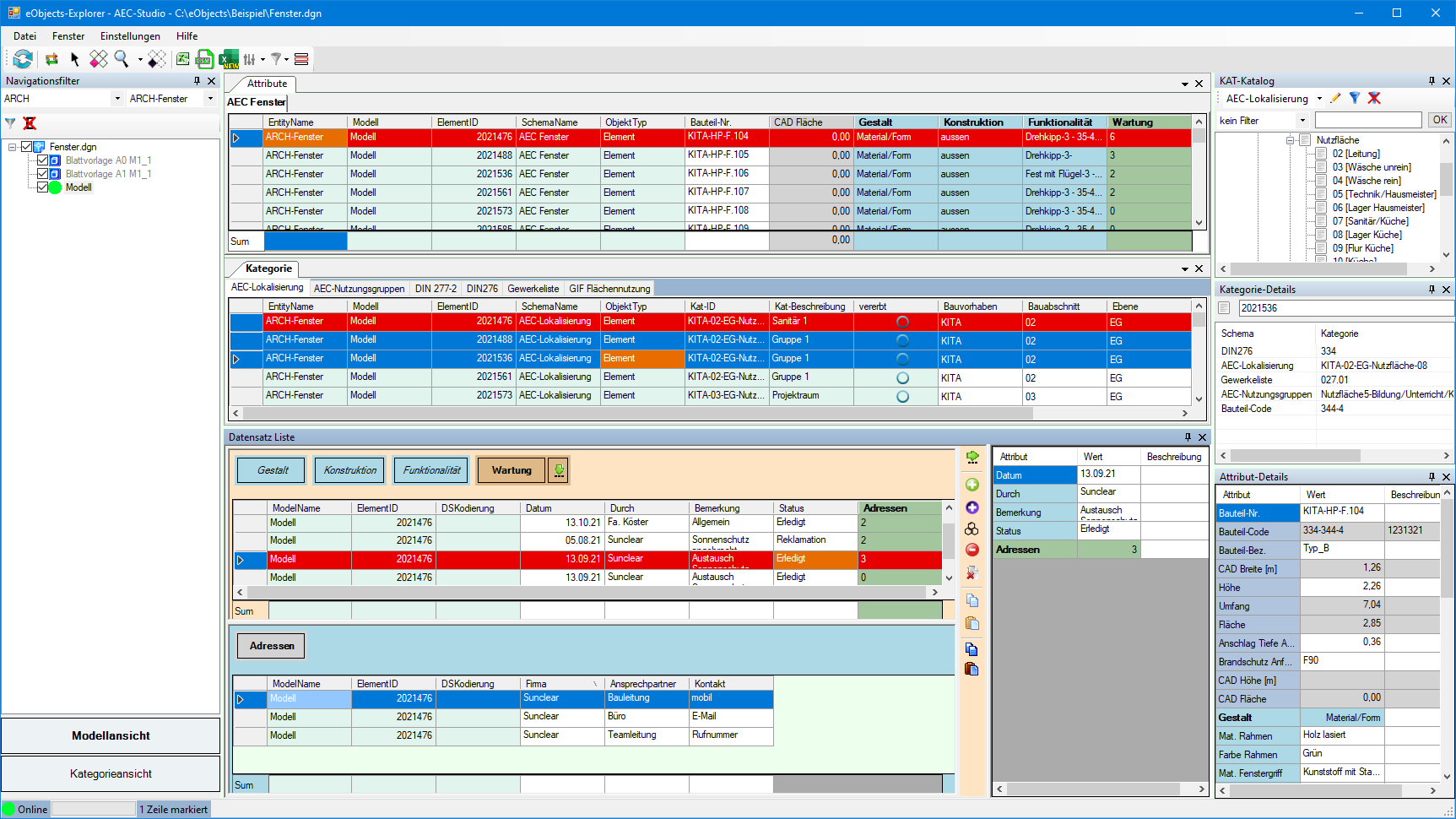1456x819 pixels.
Task: Click the pencil edit icon in KAT-Katalog
Action: [1335, 98]
